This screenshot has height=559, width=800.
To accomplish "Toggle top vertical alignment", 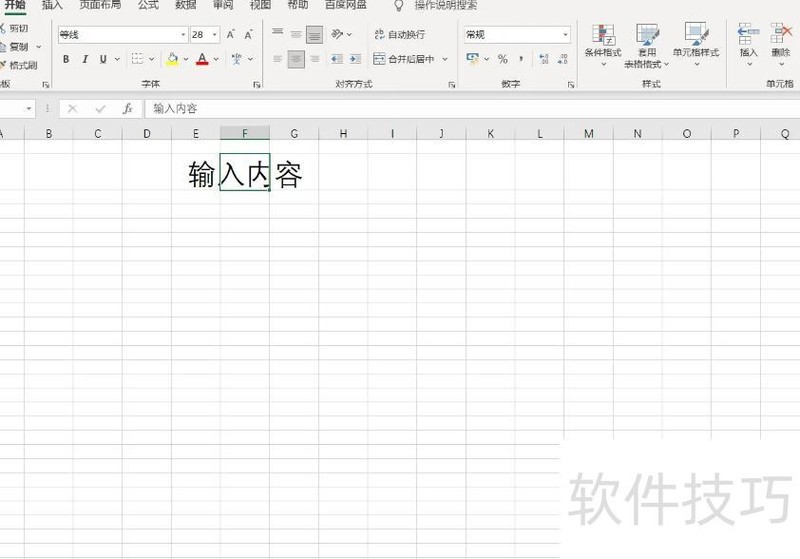I will pos(278,34).
